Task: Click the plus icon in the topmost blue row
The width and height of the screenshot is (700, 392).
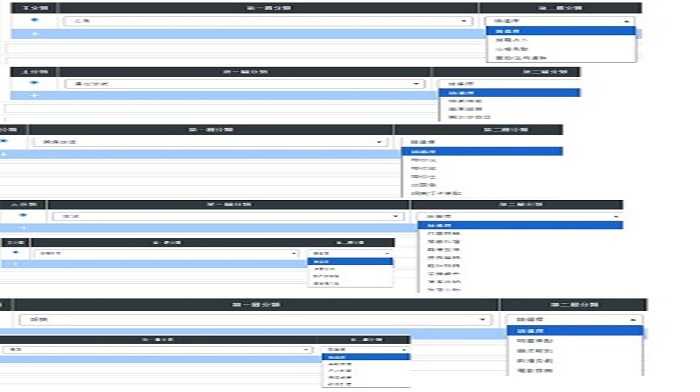Action: point(35,34)
